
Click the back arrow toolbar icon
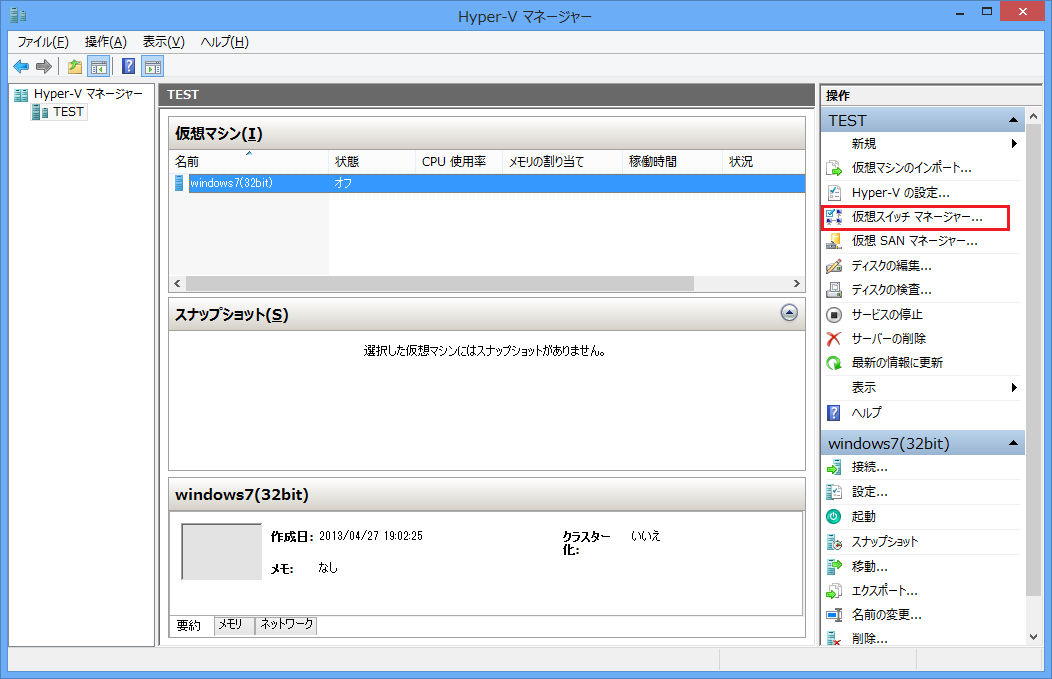[21, 66]
